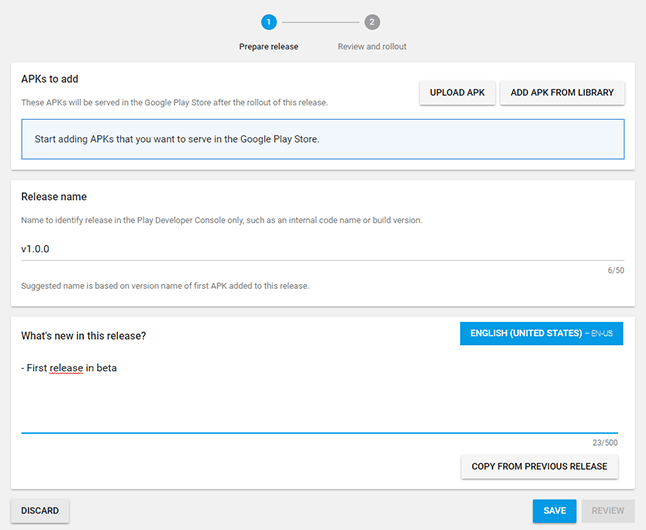Viewport: 646px width, 530px height.
Task: Click the greyed-out Review button
Action: tap(608, 511)
